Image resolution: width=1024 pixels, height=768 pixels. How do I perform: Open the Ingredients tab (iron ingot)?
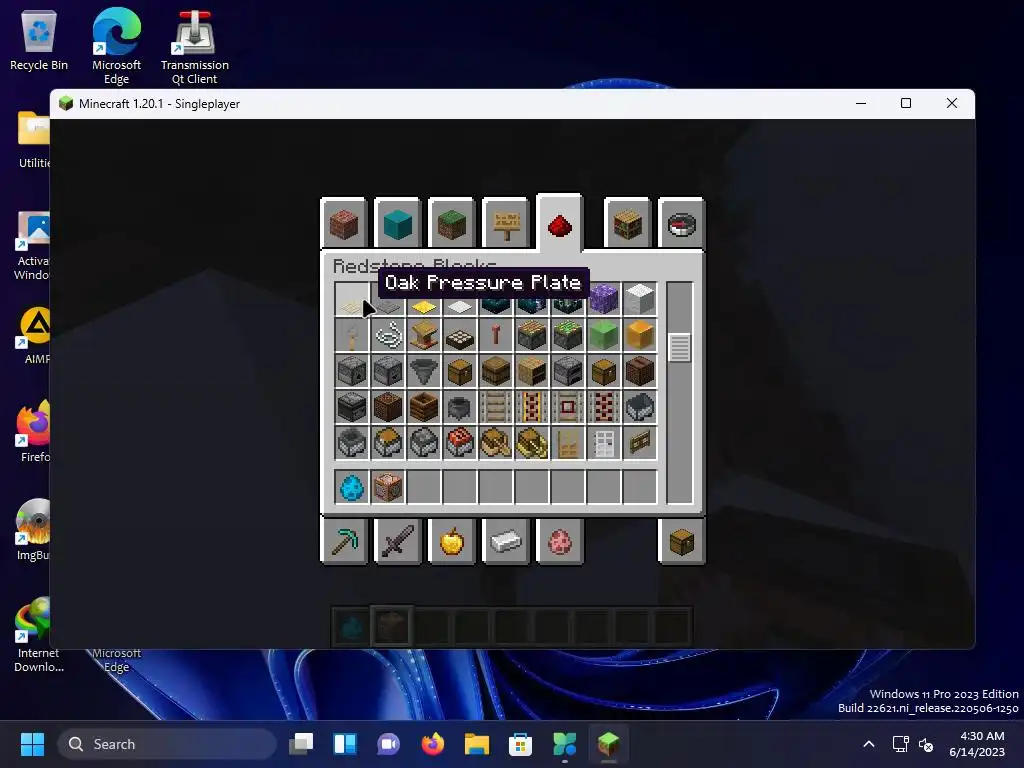pyautogui.click(x=505, y=541)
